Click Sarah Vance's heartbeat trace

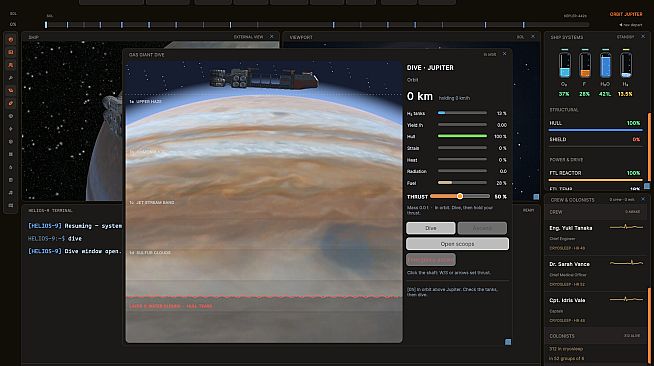626,263
